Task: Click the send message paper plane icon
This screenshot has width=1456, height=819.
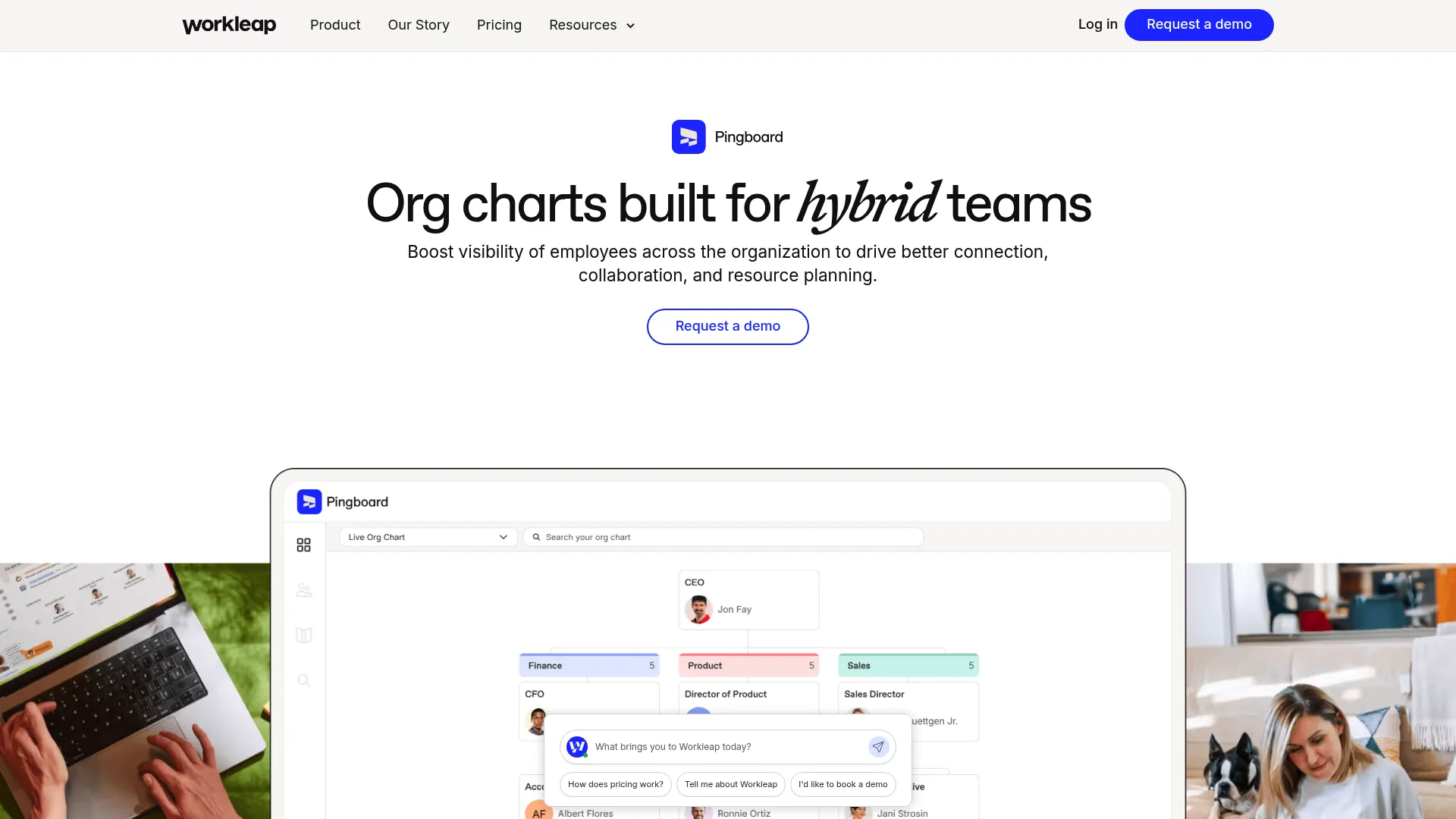Action: (878, 747)
